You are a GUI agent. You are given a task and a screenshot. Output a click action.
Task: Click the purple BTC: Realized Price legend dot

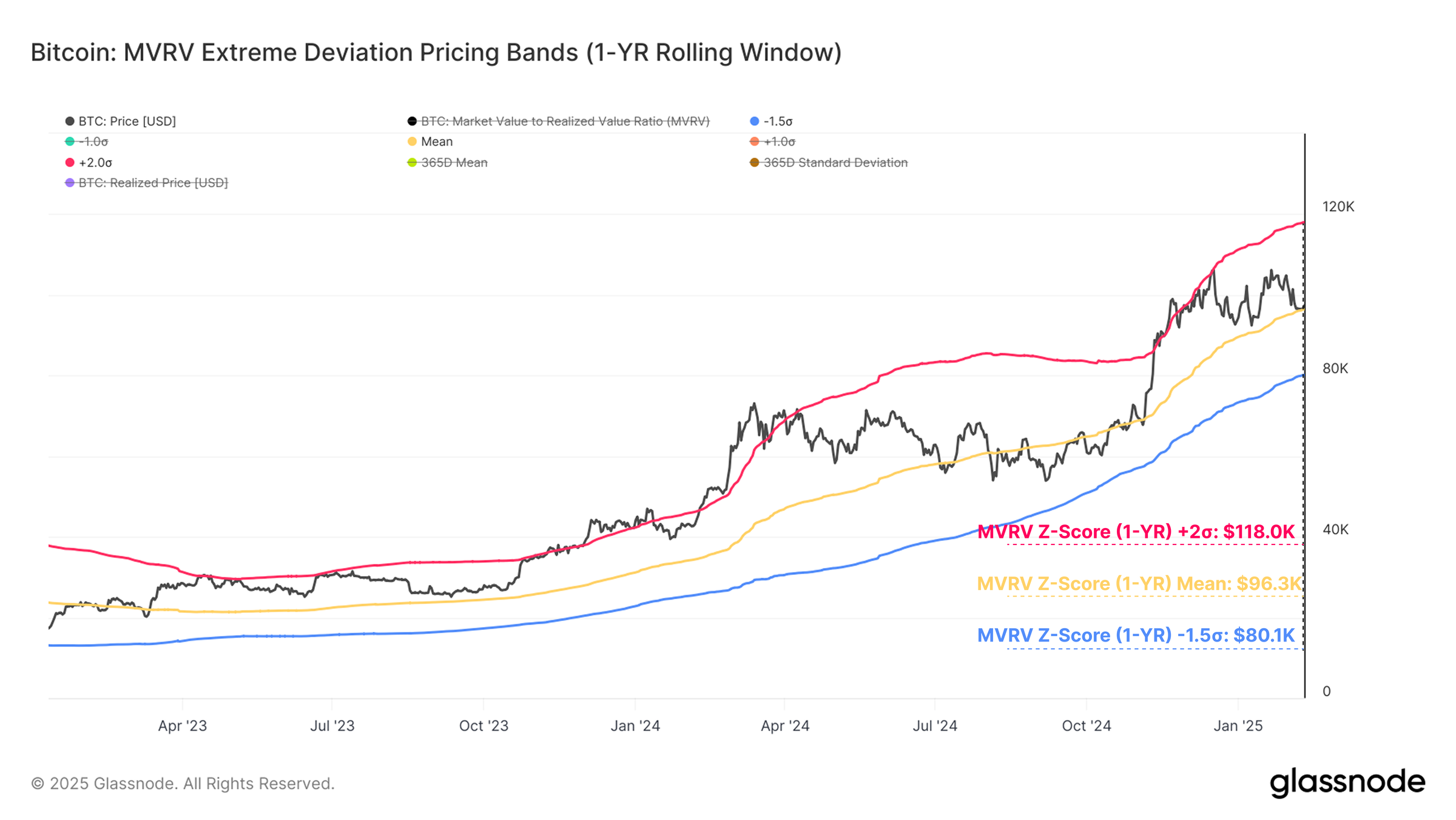coord(69,182)
